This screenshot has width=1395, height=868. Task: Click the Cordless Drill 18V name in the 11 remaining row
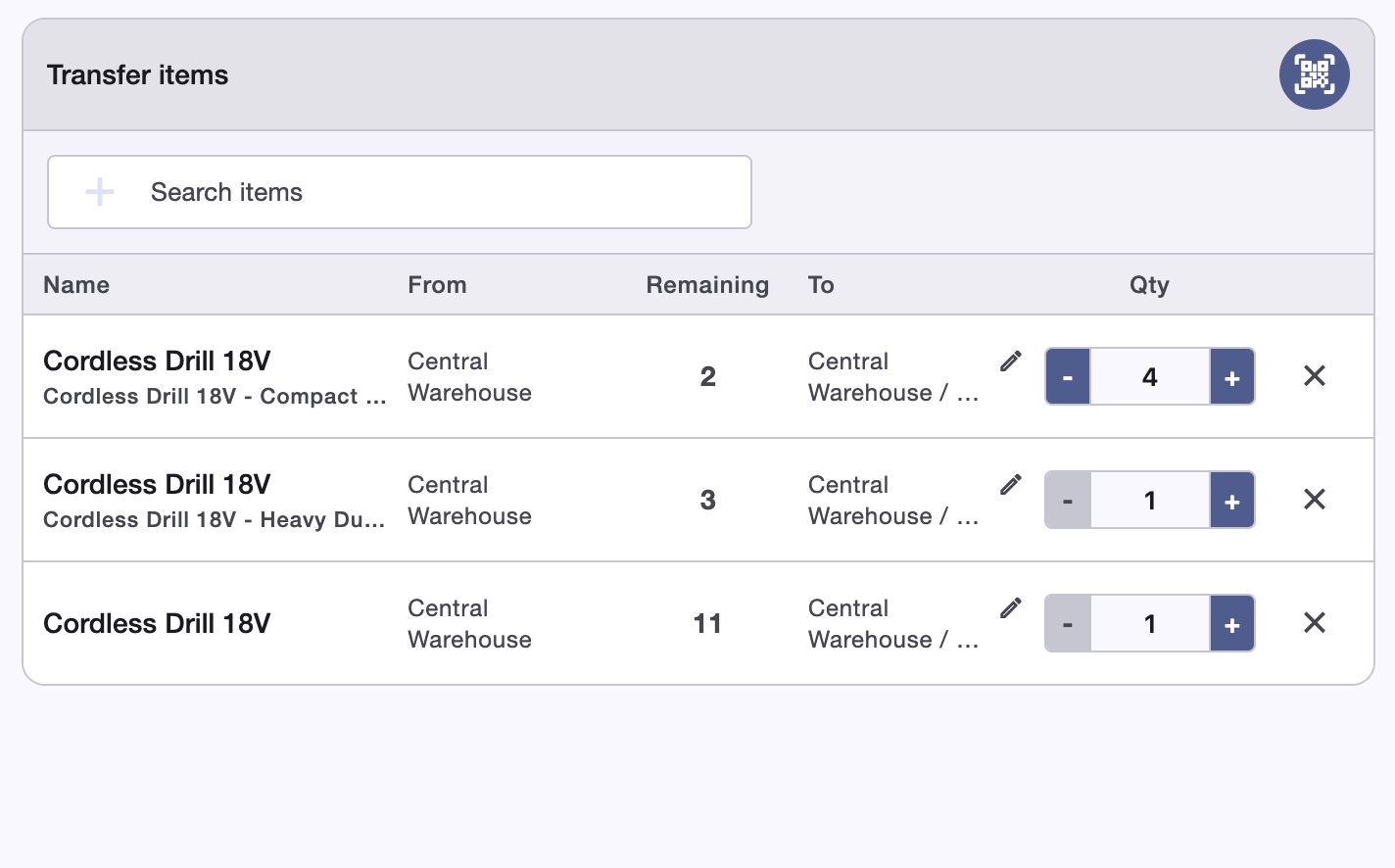point(157,624)
